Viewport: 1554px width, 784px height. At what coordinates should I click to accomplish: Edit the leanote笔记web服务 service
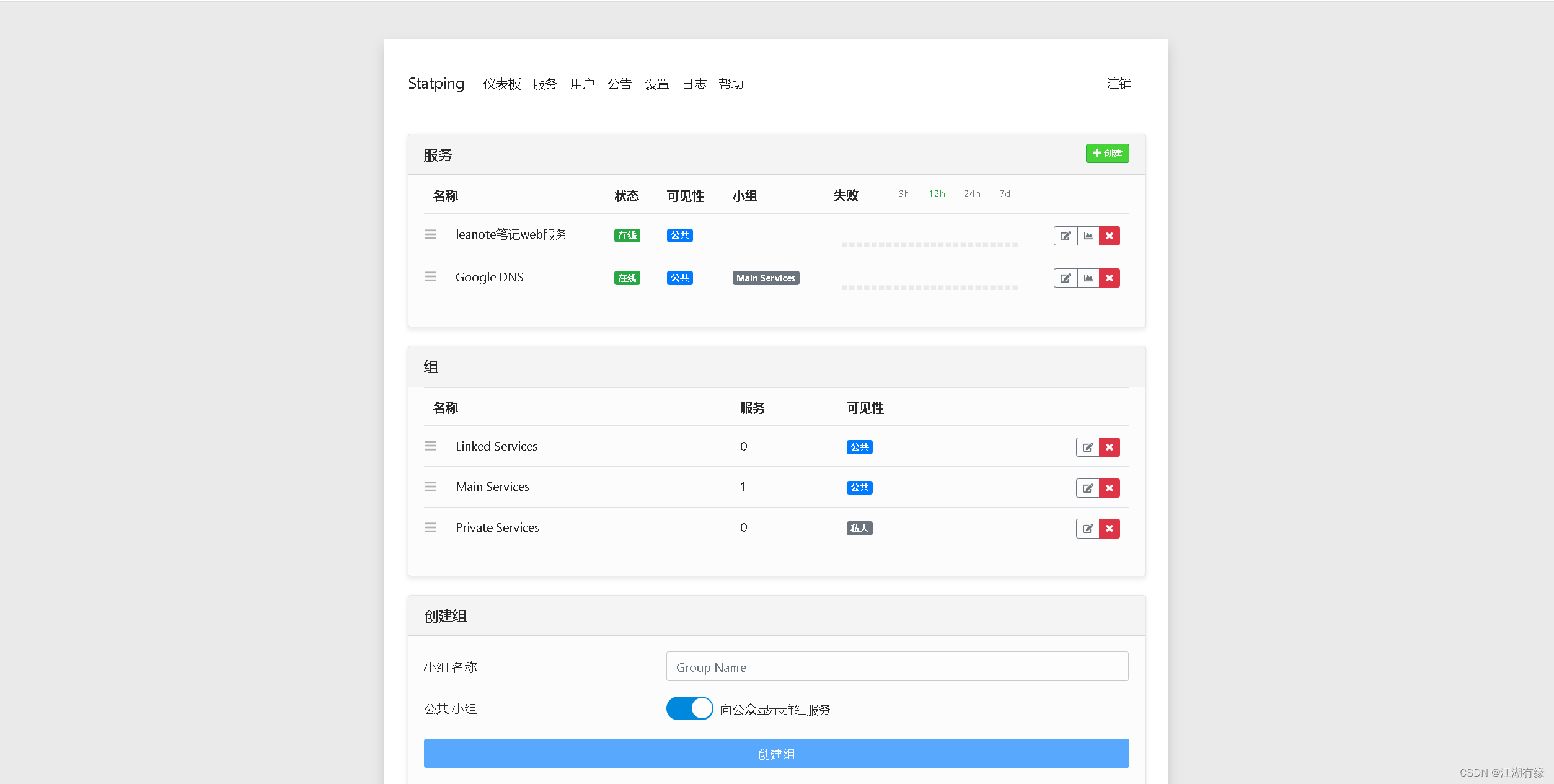tap(1065, 236)
